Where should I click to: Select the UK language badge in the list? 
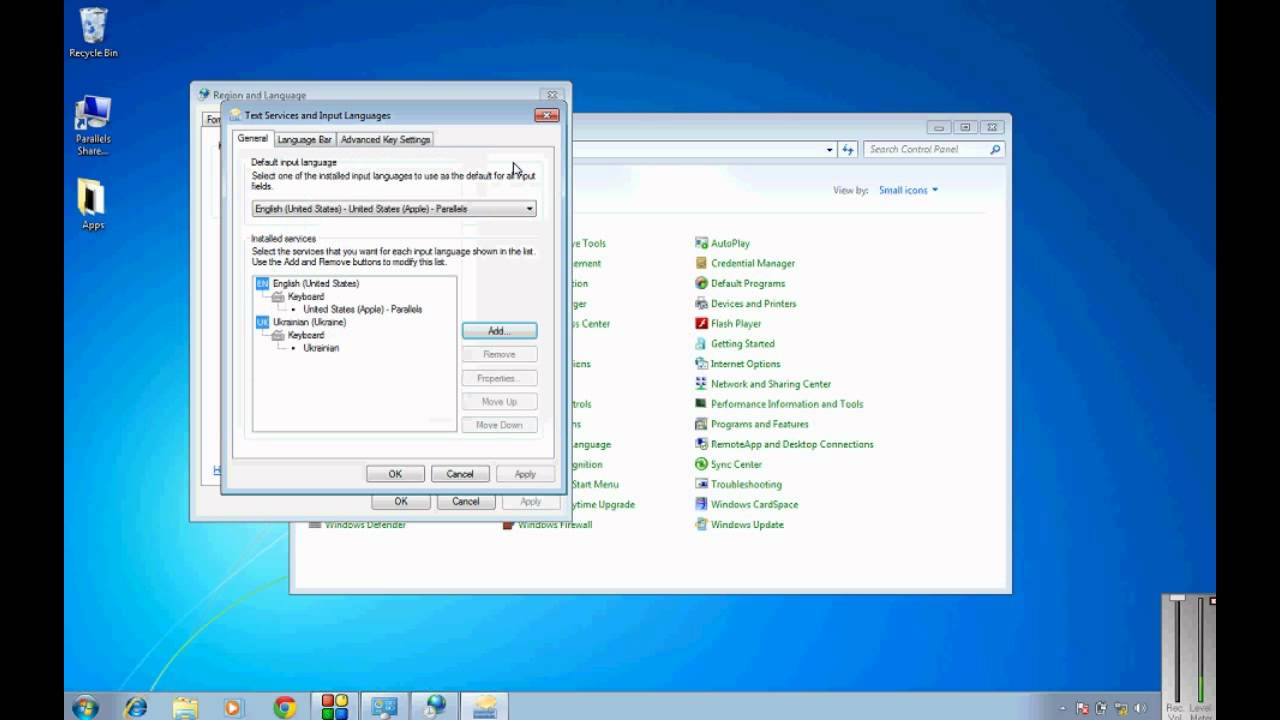(x=262, y=322)
